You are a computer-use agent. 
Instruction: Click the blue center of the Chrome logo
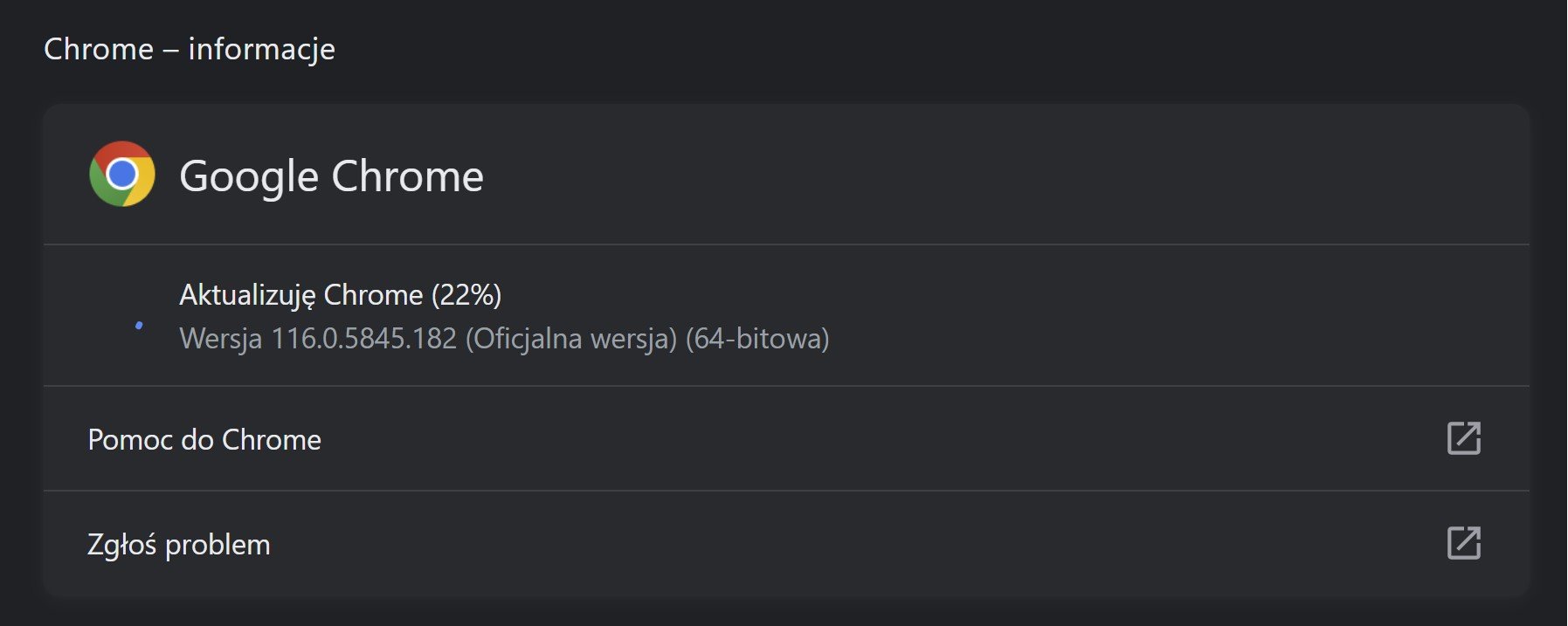coord(122,174)
